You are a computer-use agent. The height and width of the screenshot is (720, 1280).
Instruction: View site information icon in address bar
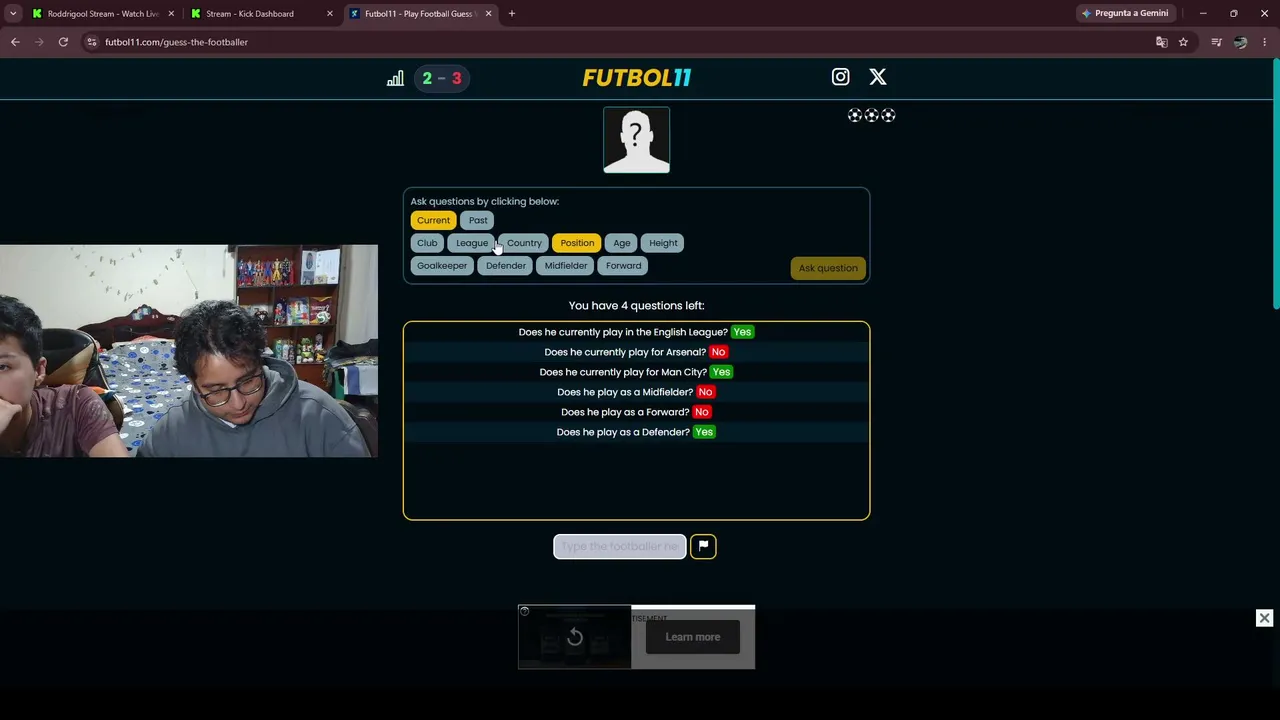click(x=91, y=42)
